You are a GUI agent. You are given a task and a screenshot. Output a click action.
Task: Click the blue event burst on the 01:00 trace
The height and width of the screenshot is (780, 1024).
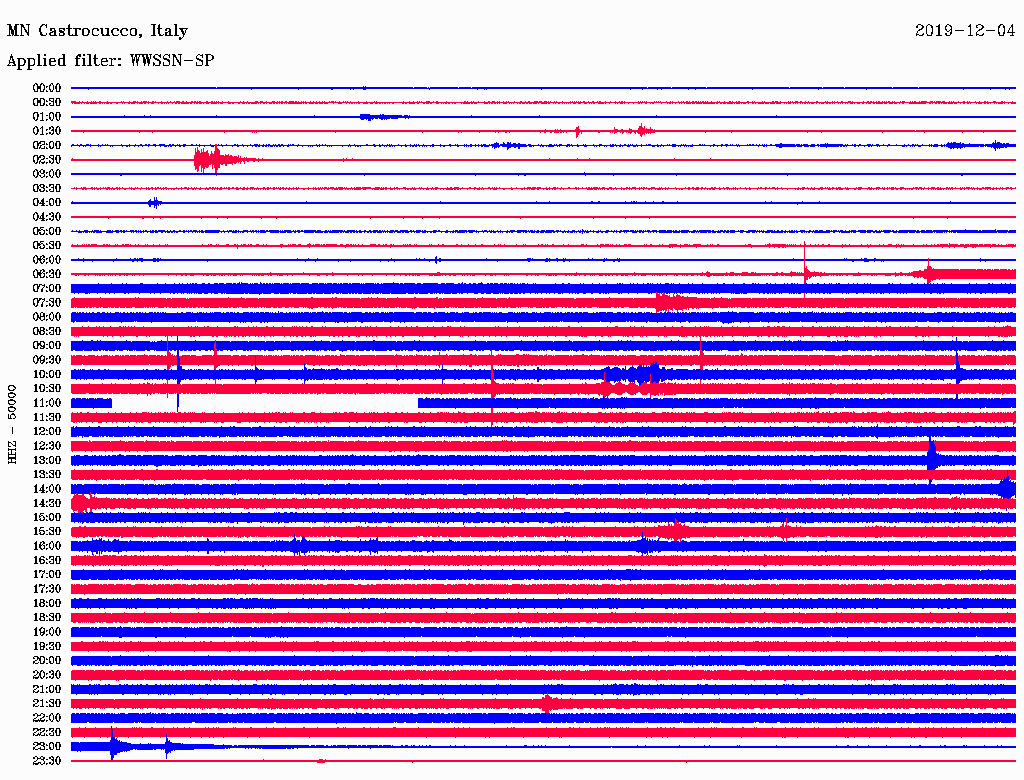pyautogui.click(x=384, y=117)
